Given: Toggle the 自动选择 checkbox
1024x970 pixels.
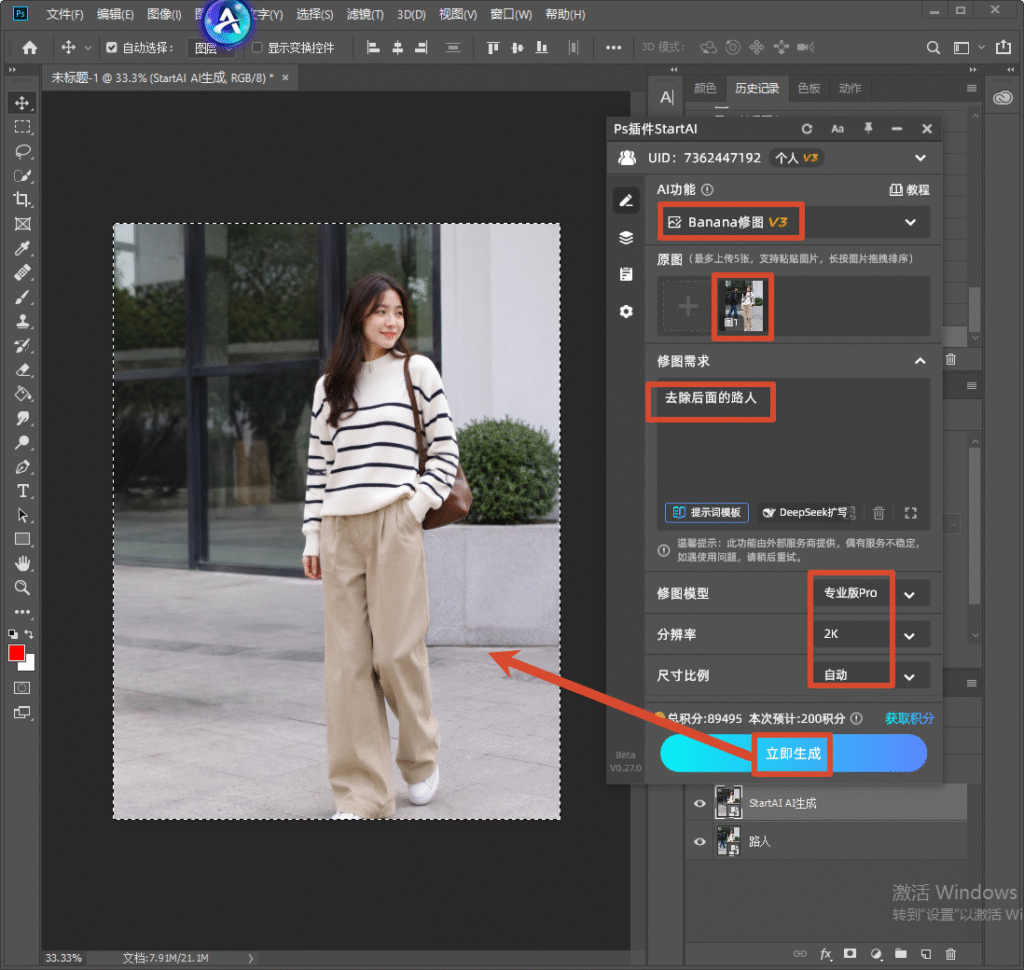Looking at the screenshot, I should [x=112, y=47].
